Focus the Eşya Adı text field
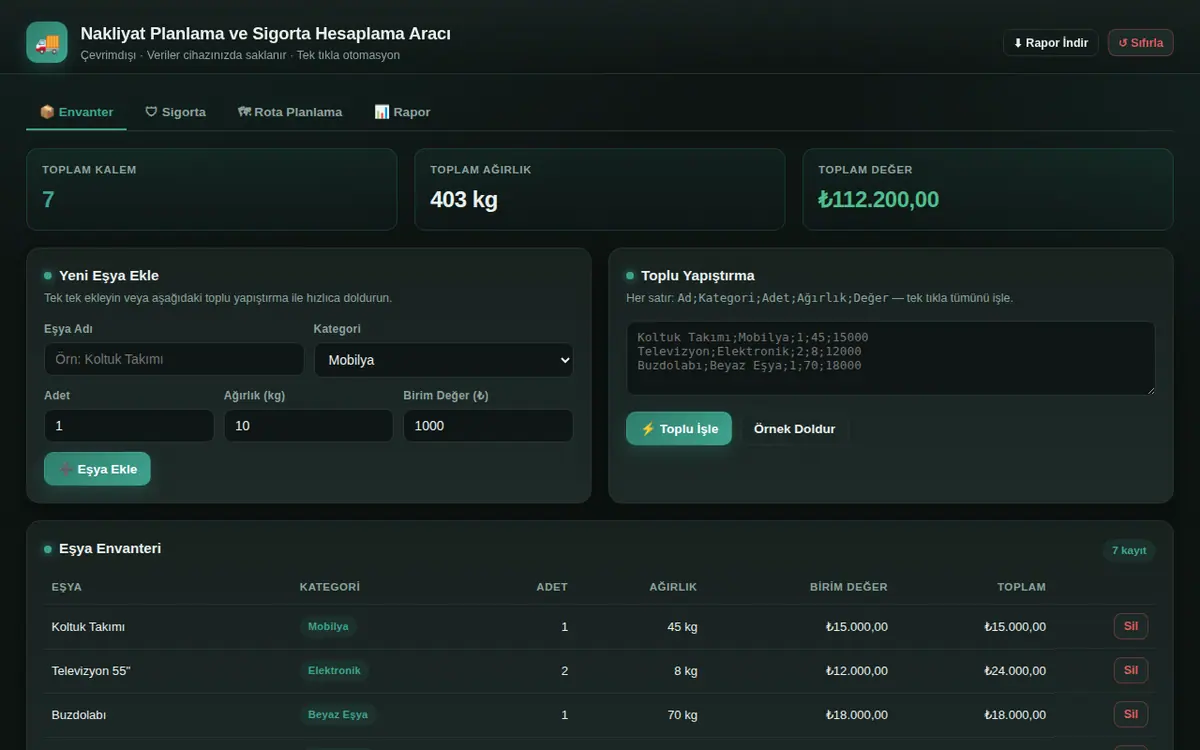The image size is (1200, 750). pyautogui.click(x=174, y=359)
